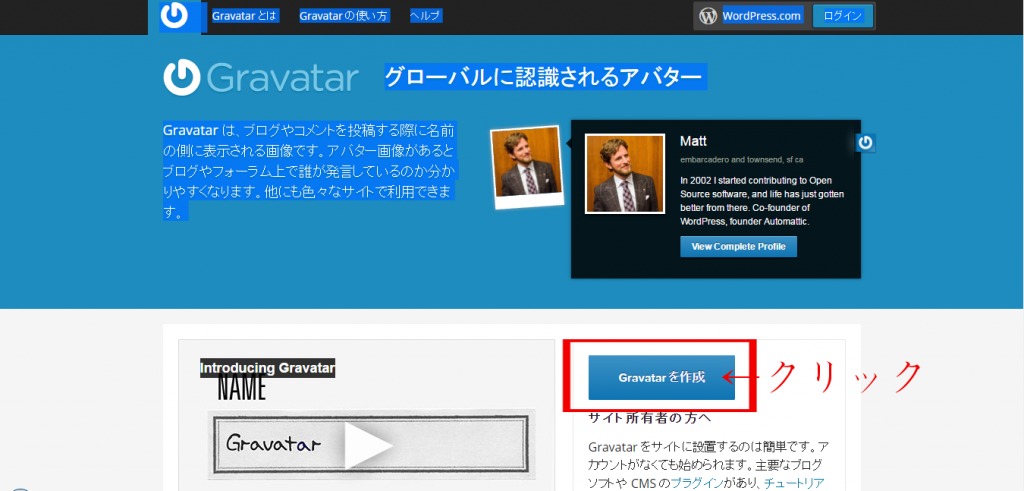Image resolution: width=1024 pixels, height=491 pixels.
Task: Click the 'Gravatarを作成' button
Action: (x=662, y=377)
